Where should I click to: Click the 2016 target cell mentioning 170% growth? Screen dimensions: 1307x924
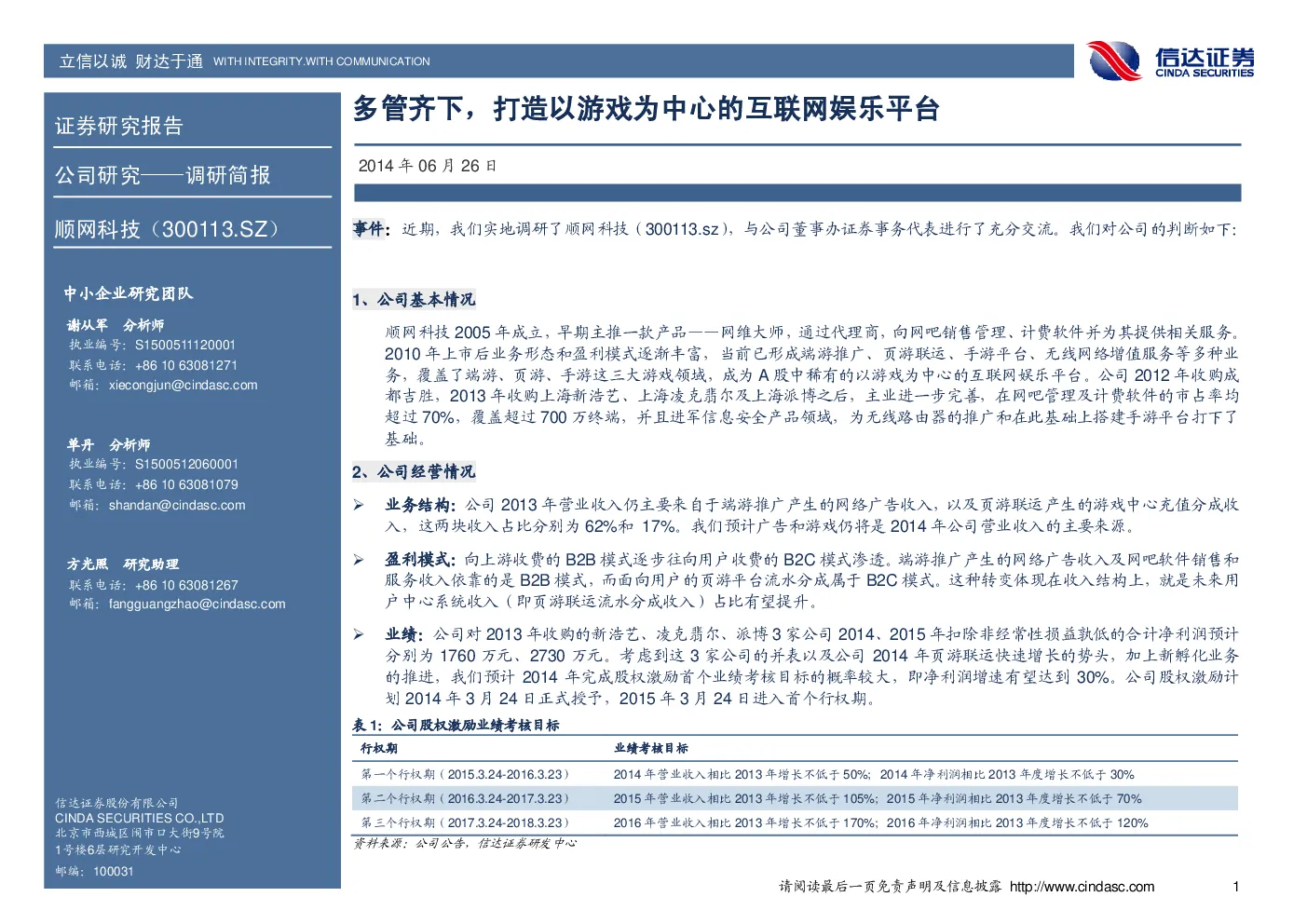pyautogui.click(x=880, y=822)
